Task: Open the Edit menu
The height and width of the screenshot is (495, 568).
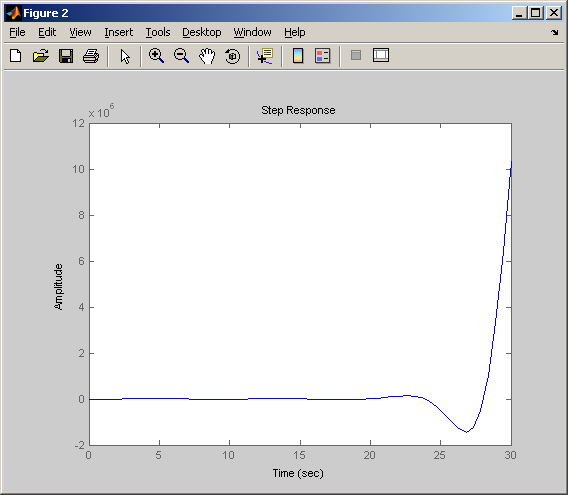Action: coord(47,32)
